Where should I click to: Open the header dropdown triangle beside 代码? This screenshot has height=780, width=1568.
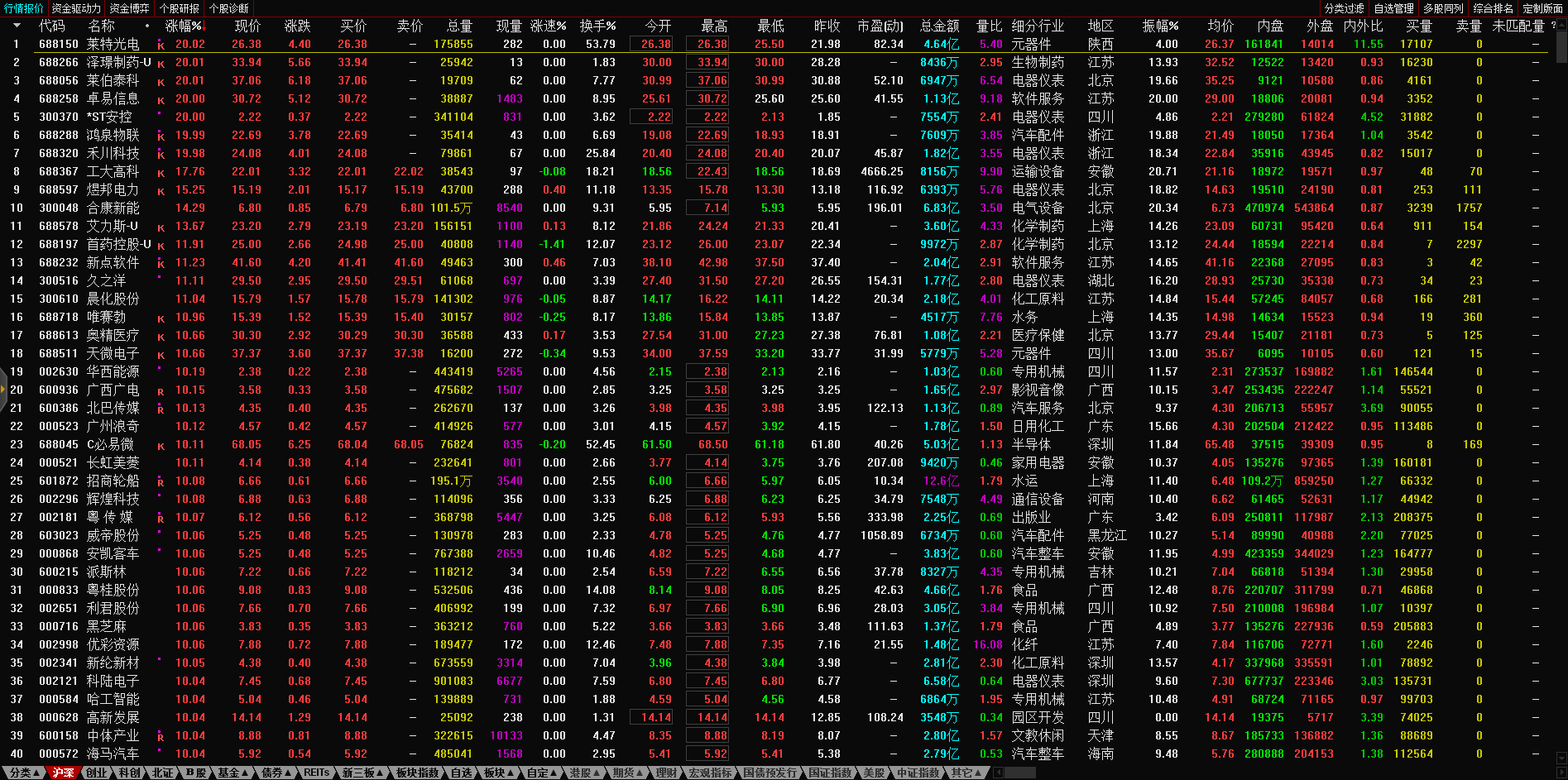tap(17, 26)
